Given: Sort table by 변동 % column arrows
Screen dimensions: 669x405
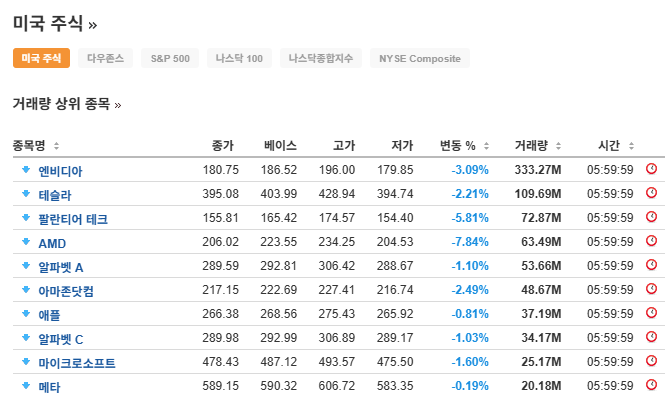Looking at the screenshot, I should 486,146.
